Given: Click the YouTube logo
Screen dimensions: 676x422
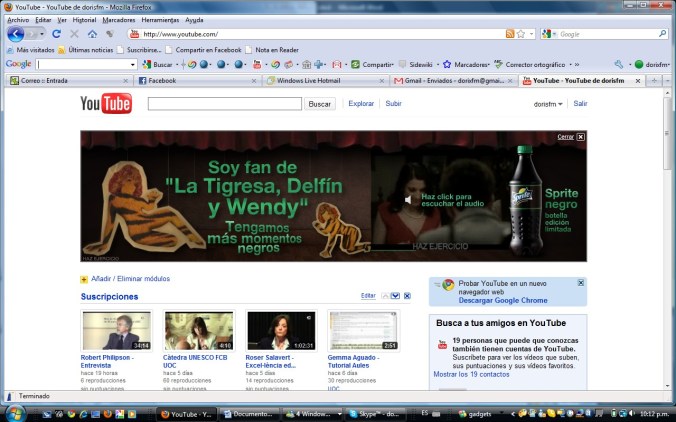Looking at the screenshot, I should pyautogui.click(x=106, y=104).
